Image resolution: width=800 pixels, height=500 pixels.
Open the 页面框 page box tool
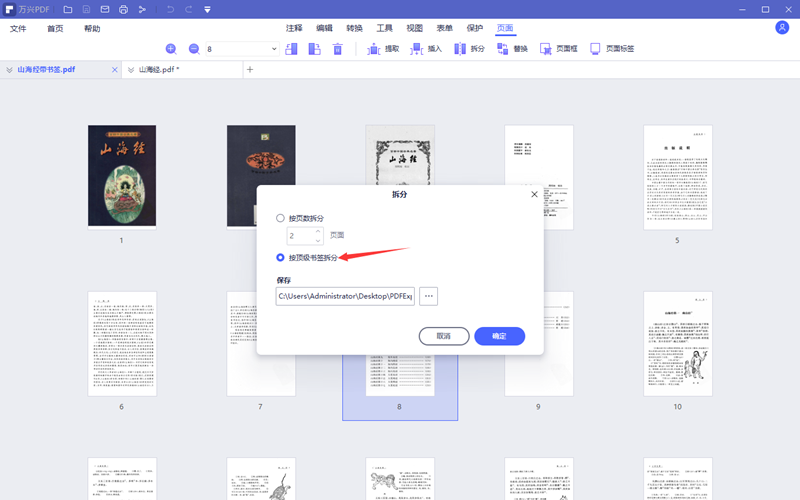tap(559, 49)
